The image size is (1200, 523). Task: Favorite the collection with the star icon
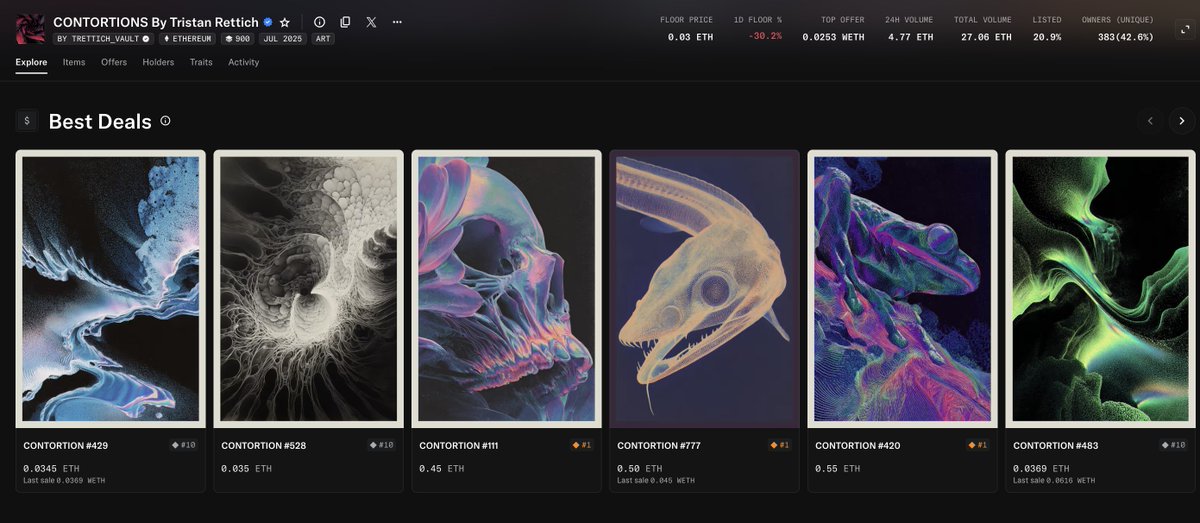click(285, 22)
